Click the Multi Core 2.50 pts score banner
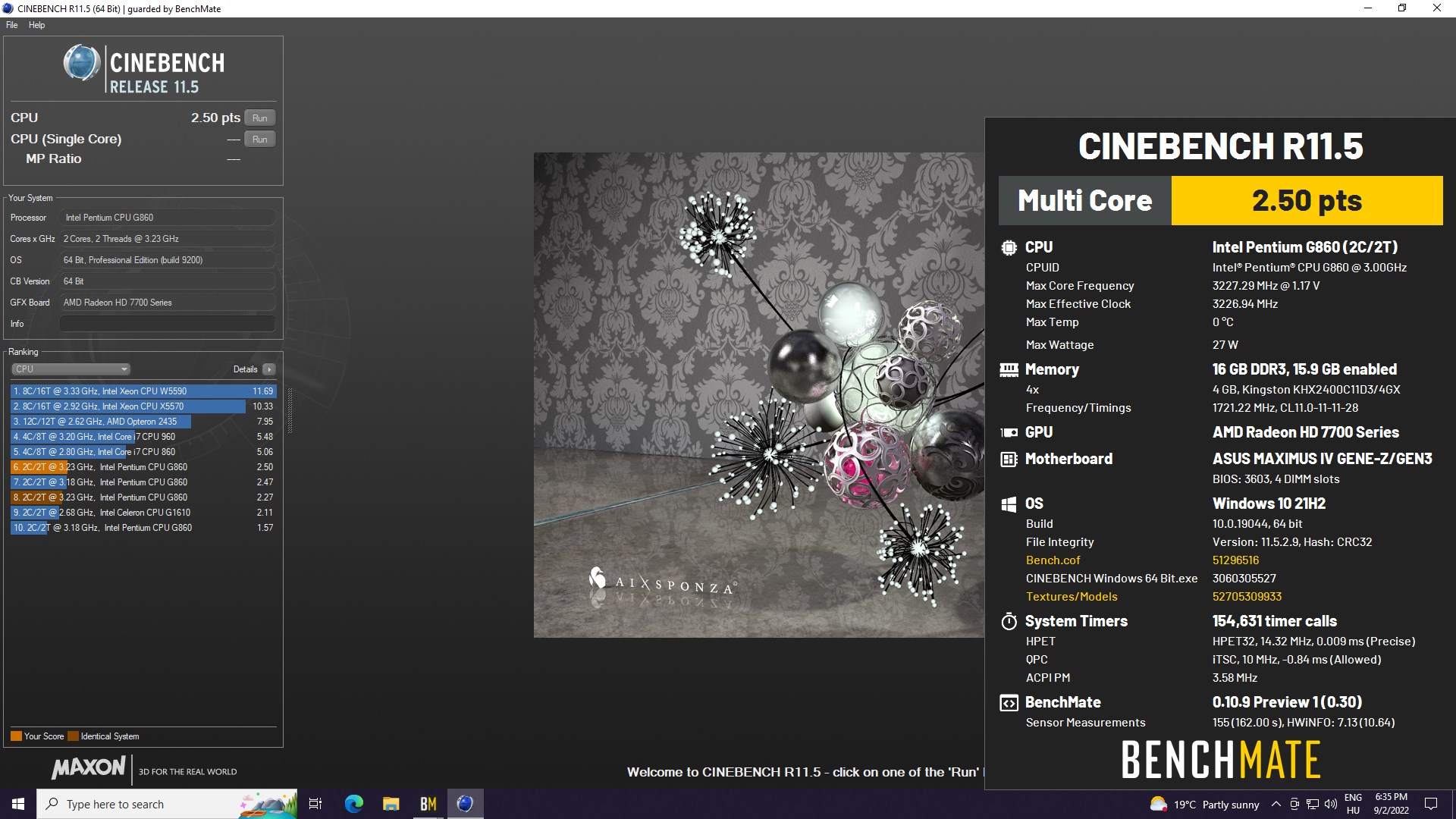This screenshot has height=819, width=1456. tap(1221, 201)
